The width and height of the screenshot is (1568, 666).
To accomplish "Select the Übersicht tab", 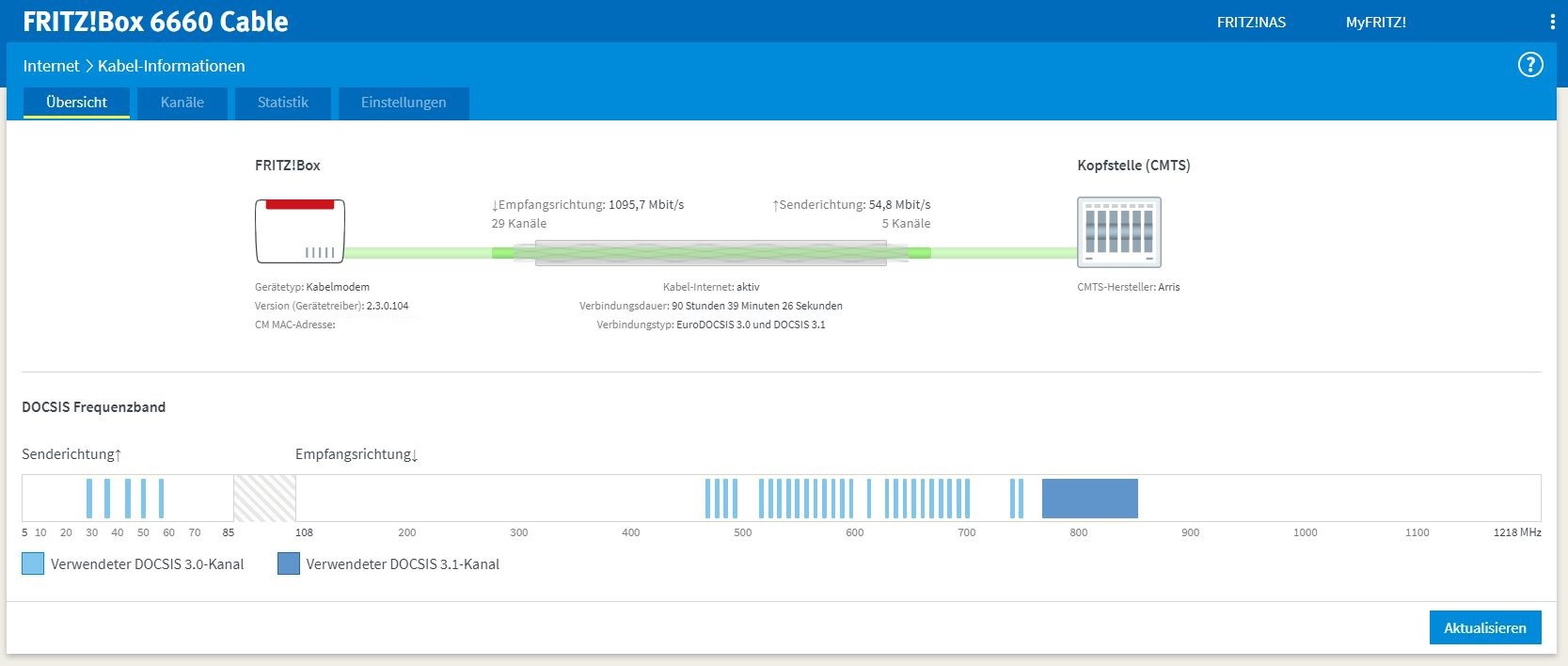I will (76, 103).
